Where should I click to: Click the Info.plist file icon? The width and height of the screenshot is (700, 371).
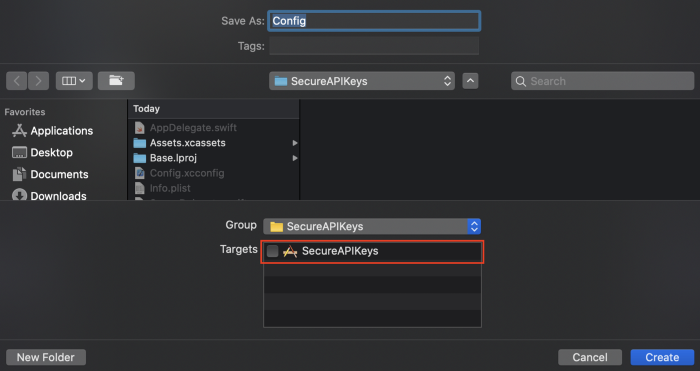tap(140, 188)
